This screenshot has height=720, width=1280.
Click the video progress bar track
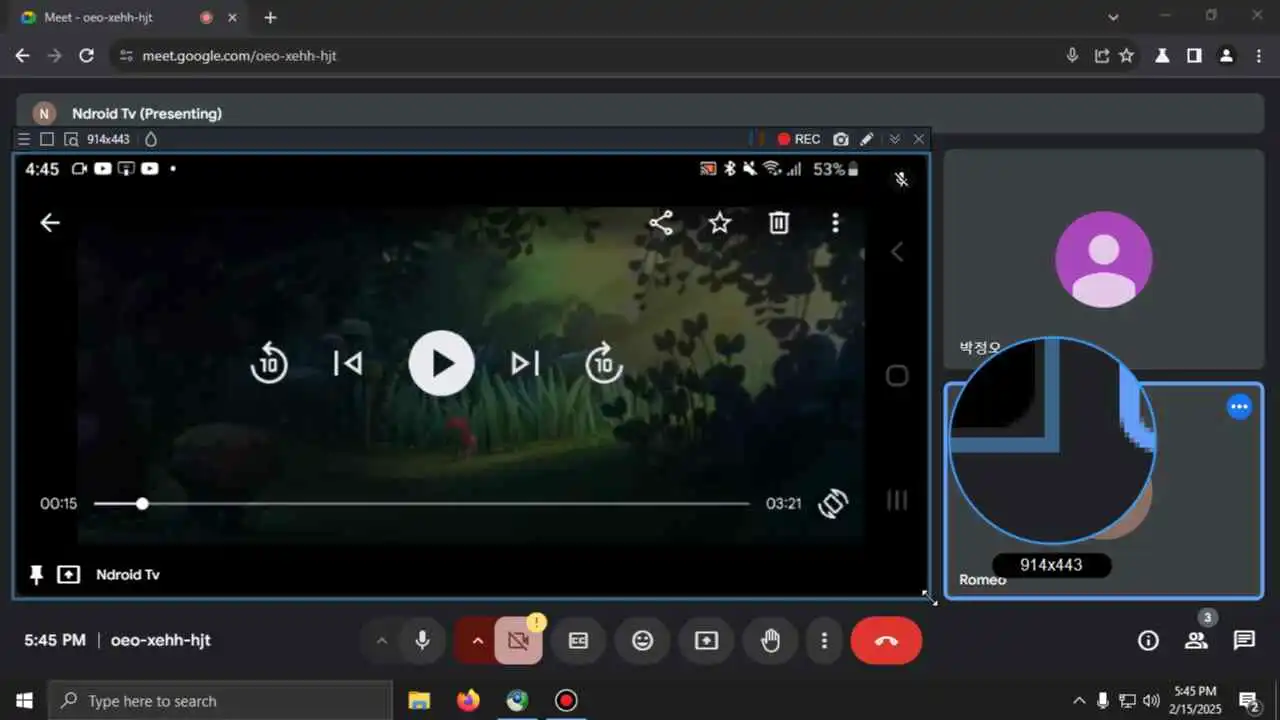point(421,504)
